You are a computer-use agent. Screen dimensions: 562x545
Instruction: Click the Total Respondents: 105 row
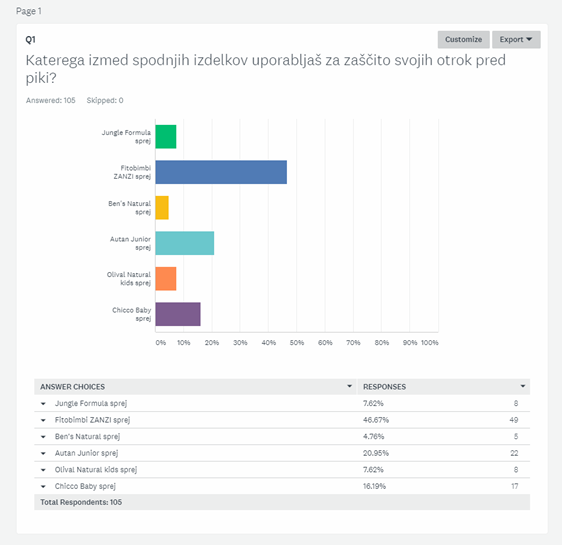282,502
